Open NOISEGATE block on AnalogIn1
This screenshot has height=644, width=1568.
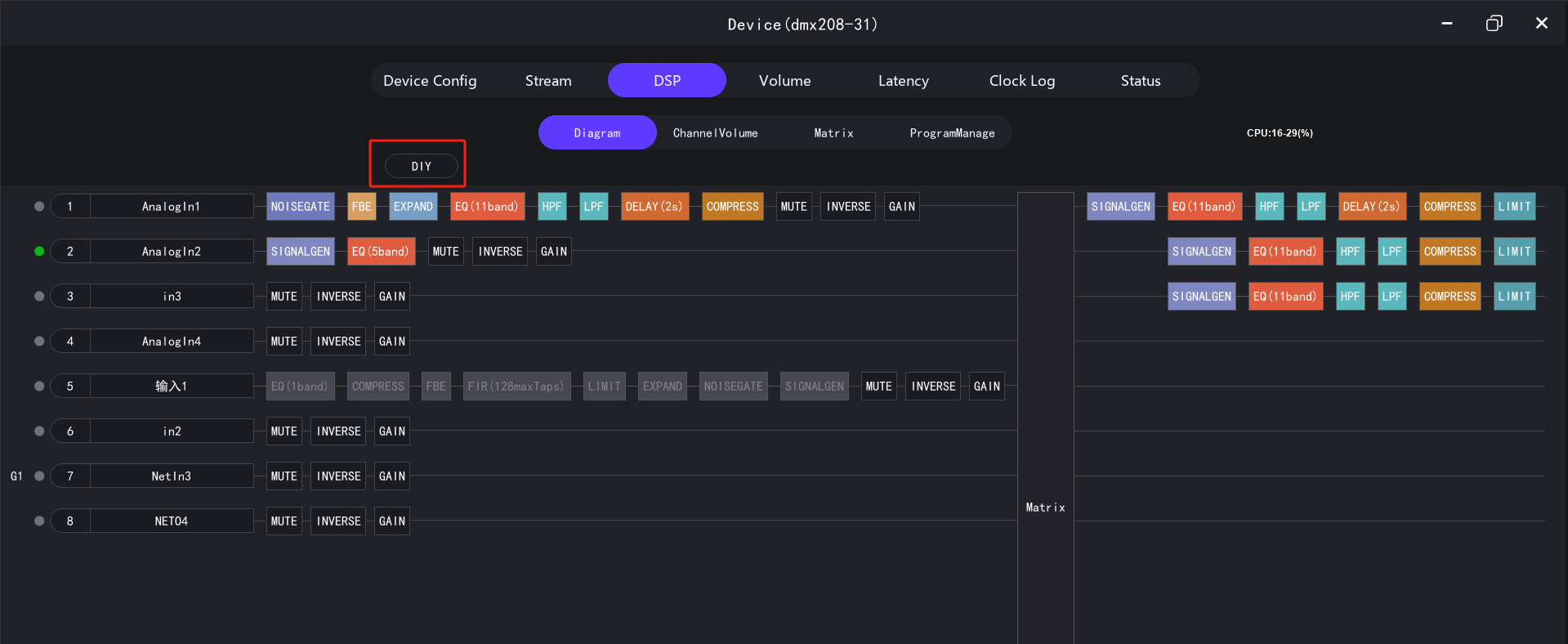(x=301, y=207)
